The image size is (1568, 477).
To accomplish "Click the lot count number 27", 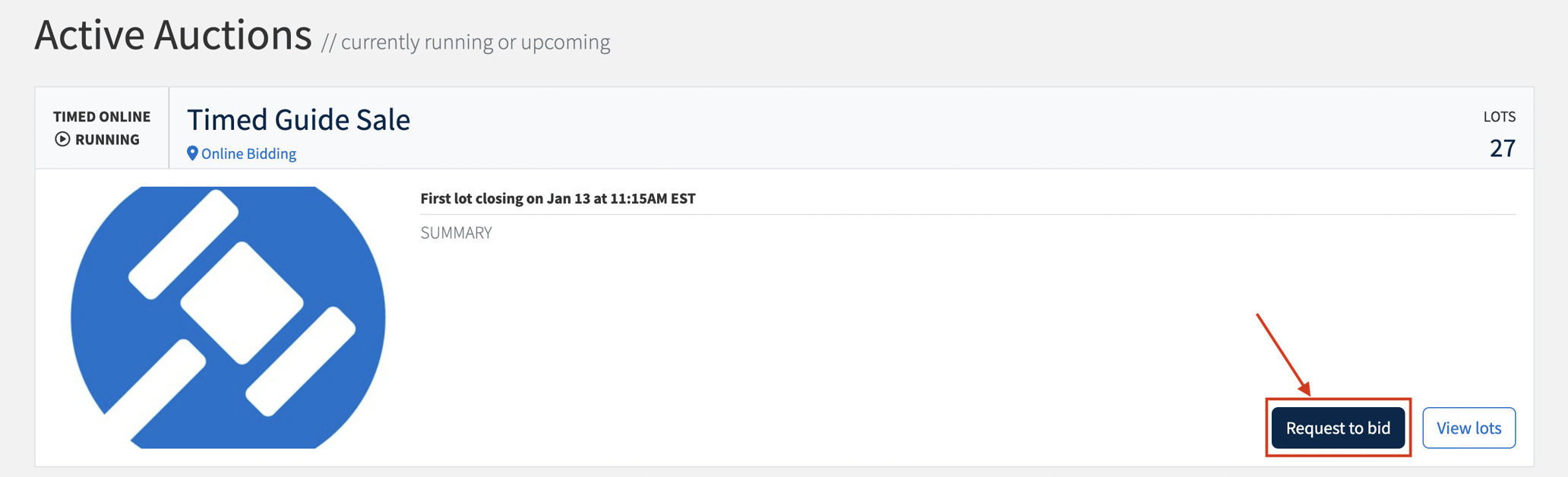I will point(1502,147).
